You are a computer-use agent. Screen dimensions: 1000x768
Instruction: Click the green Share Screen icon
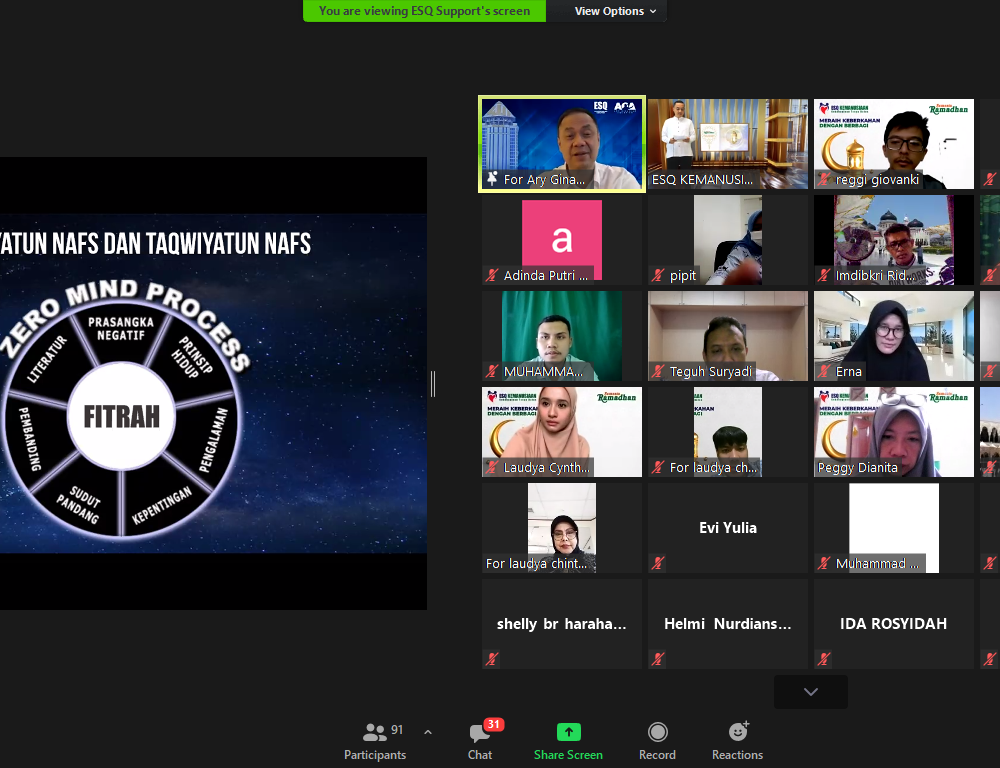(x=568, y=732)
